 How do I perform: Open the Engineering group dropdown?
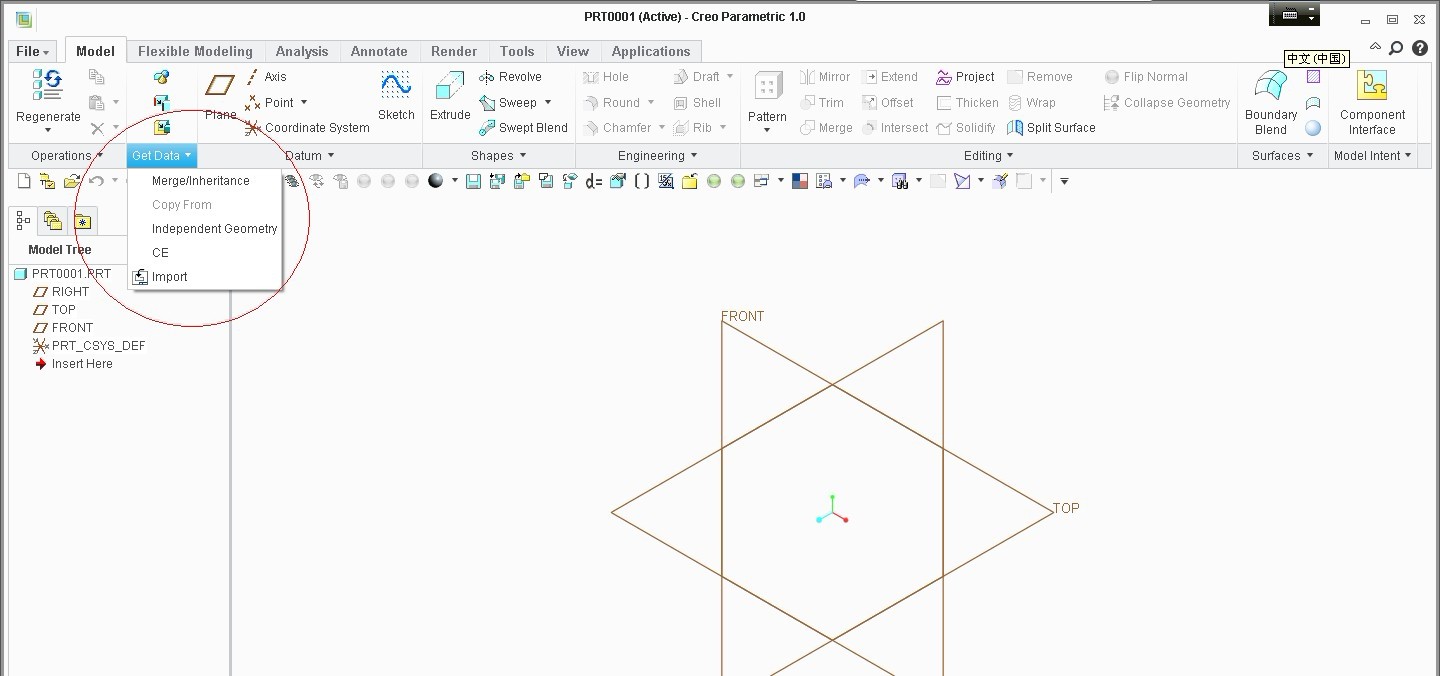click(x=655, y=155)
